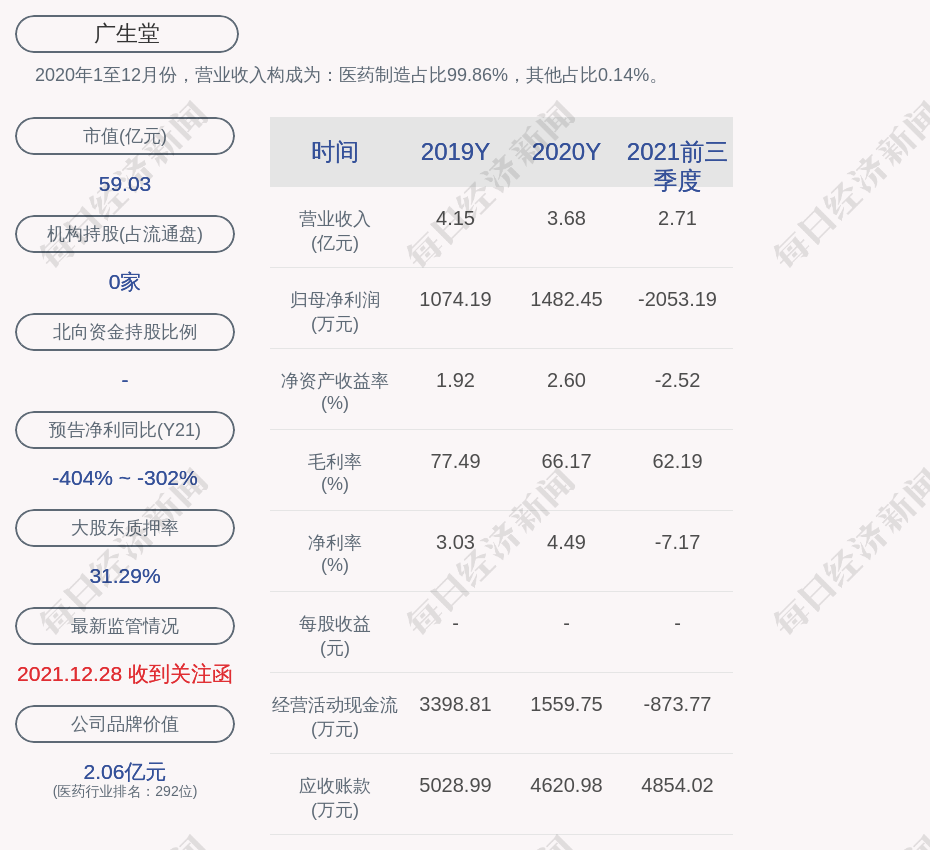Click the 净利率(%) row label

click(335, 553)
